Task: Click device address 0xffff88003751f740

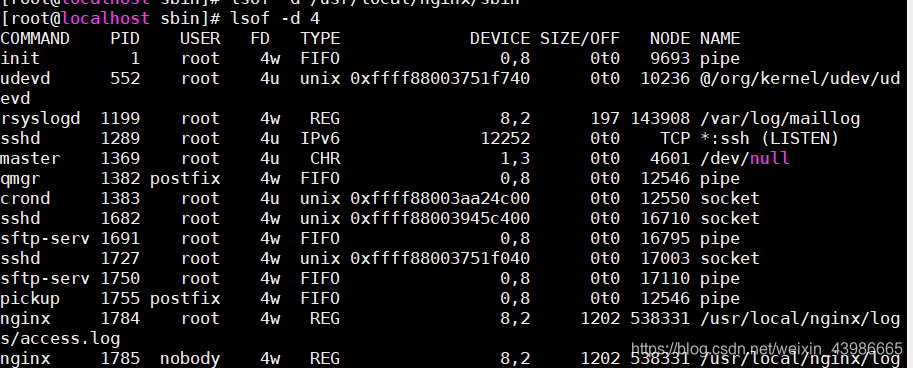Action: pos(440,79)
